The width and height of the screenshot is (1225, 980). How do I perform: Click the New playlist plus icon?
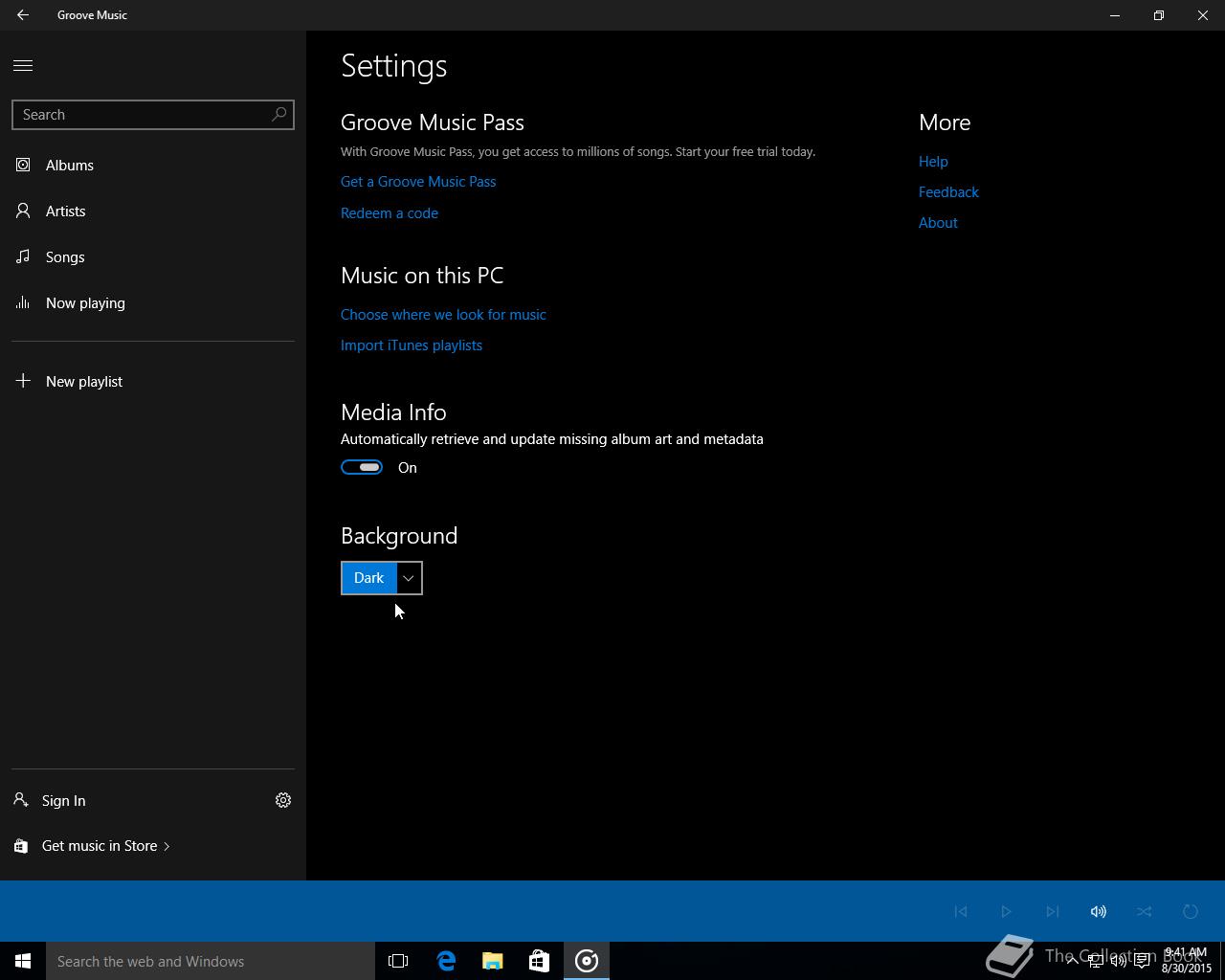tap(23, 381)
